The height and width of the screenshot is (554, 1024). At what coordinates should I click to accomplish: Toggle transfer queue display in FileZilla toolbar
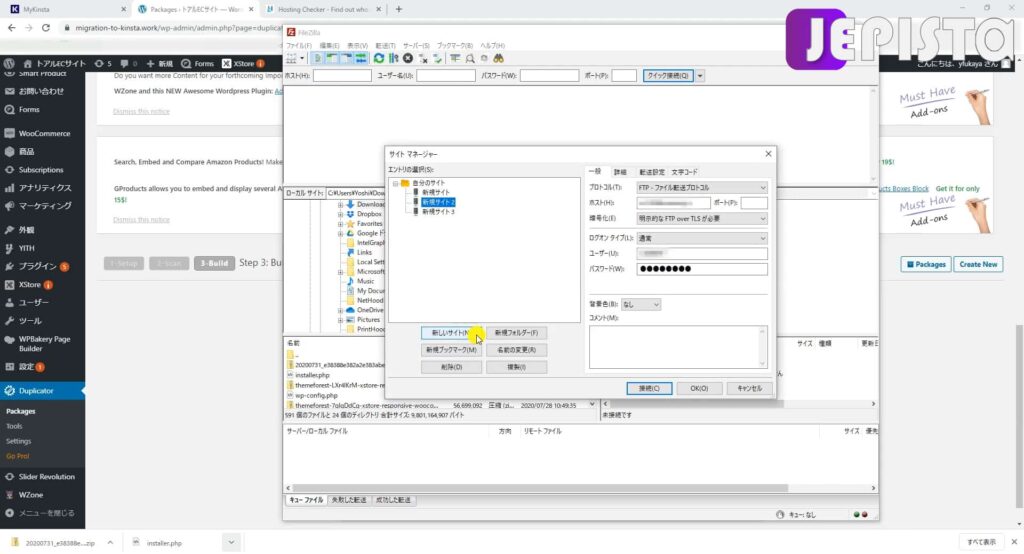click(360, 59)
